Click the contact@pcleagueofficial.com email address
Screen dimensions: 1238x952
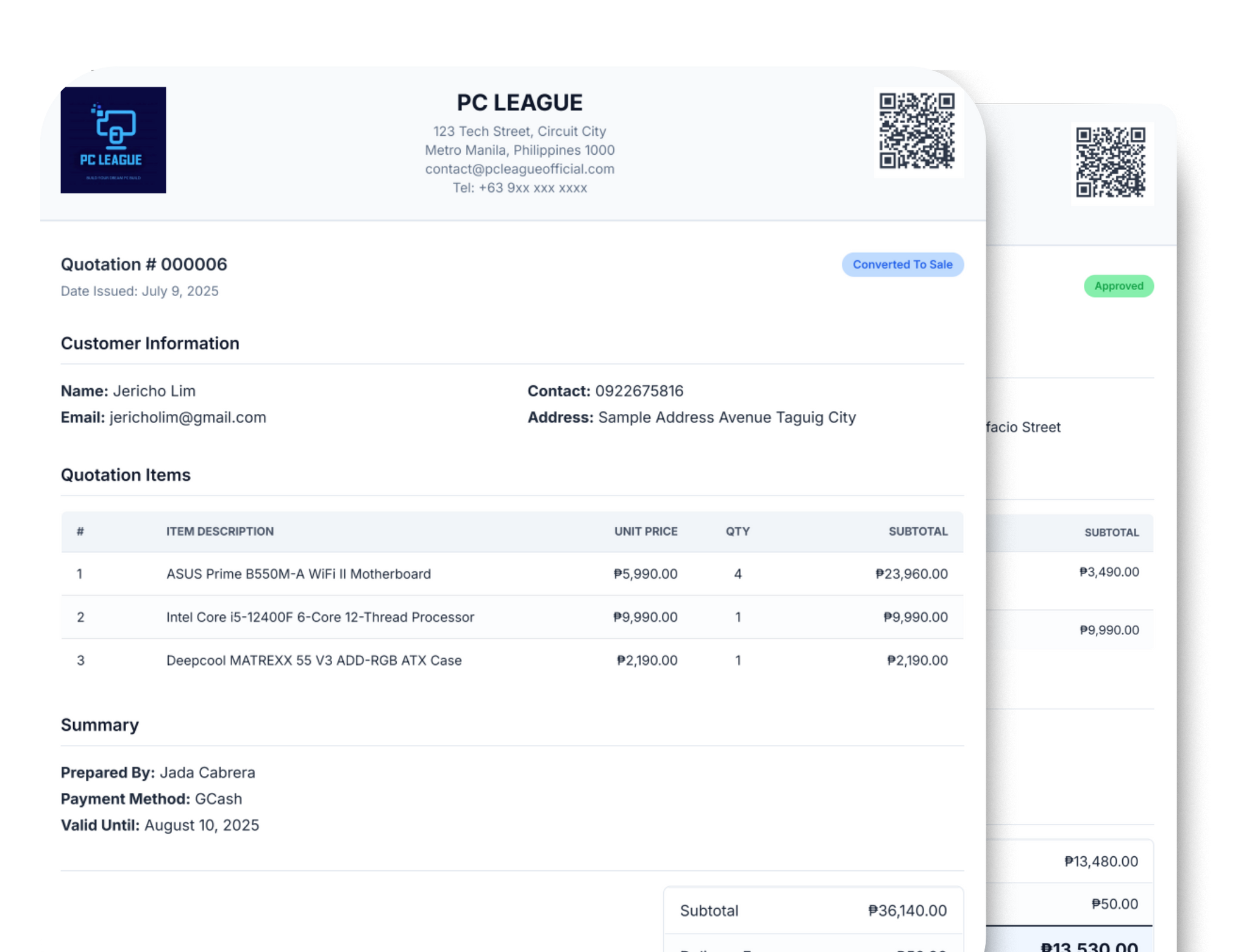tap(520, 169)
